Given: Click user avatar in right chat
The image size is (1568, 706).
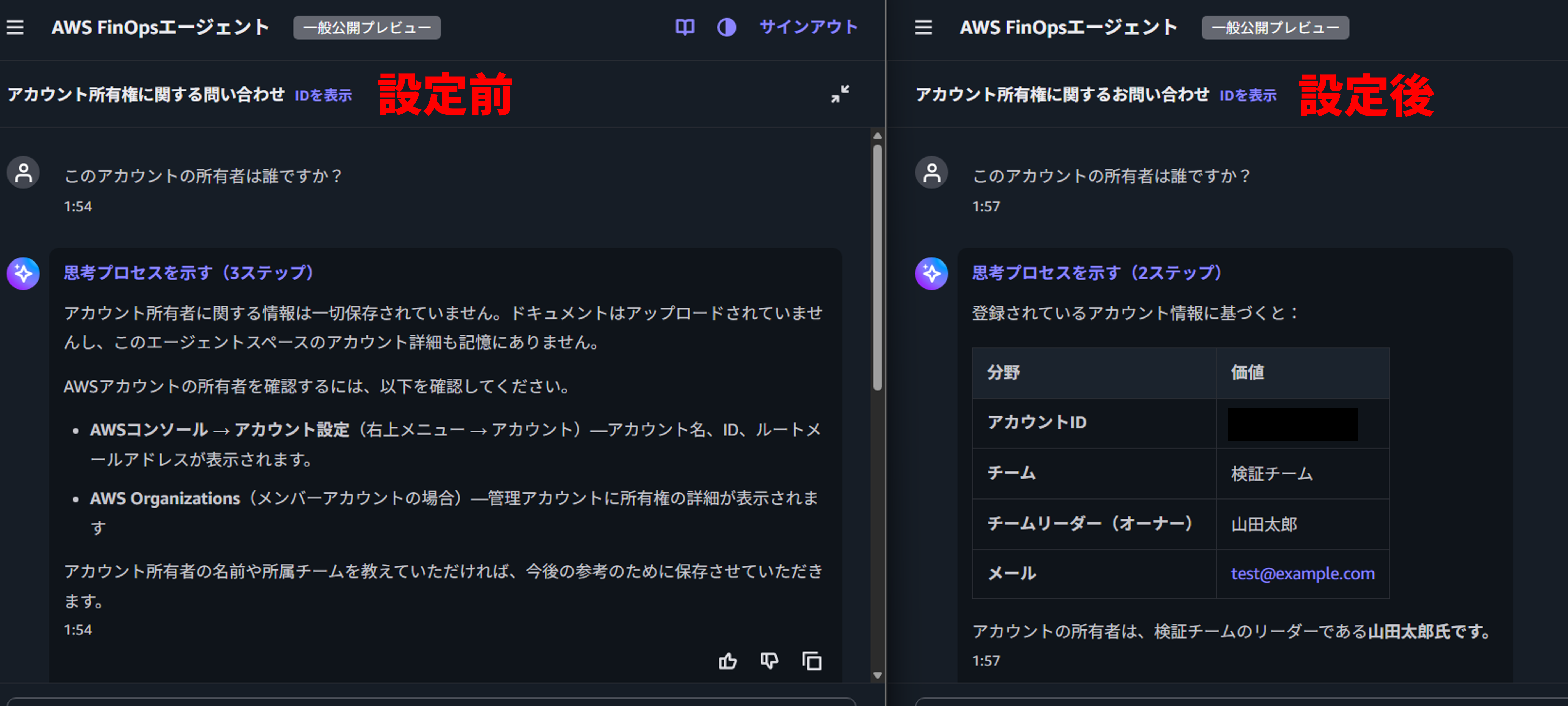Looking at the screenshot, I should (931, 173).
